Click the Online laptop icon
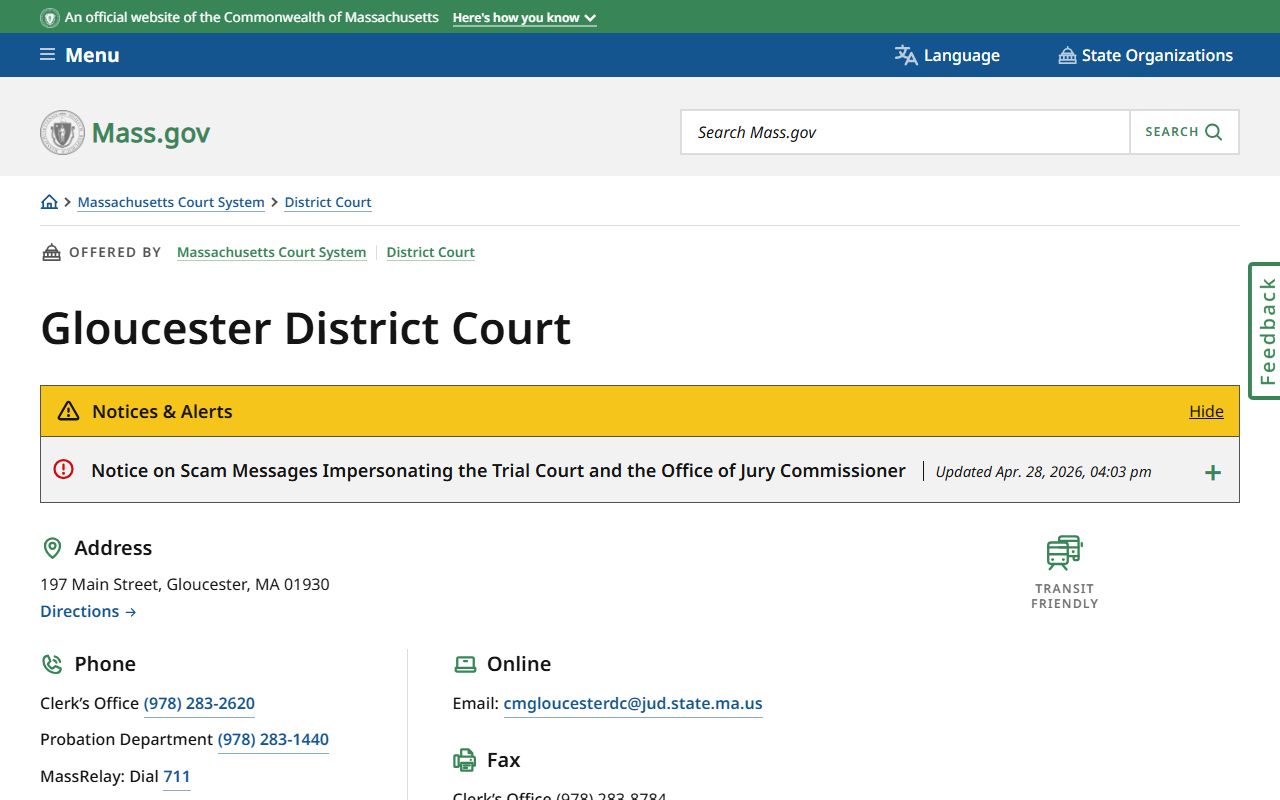The width and height of the screenshot is (1280, 800). tap(465, 664)
